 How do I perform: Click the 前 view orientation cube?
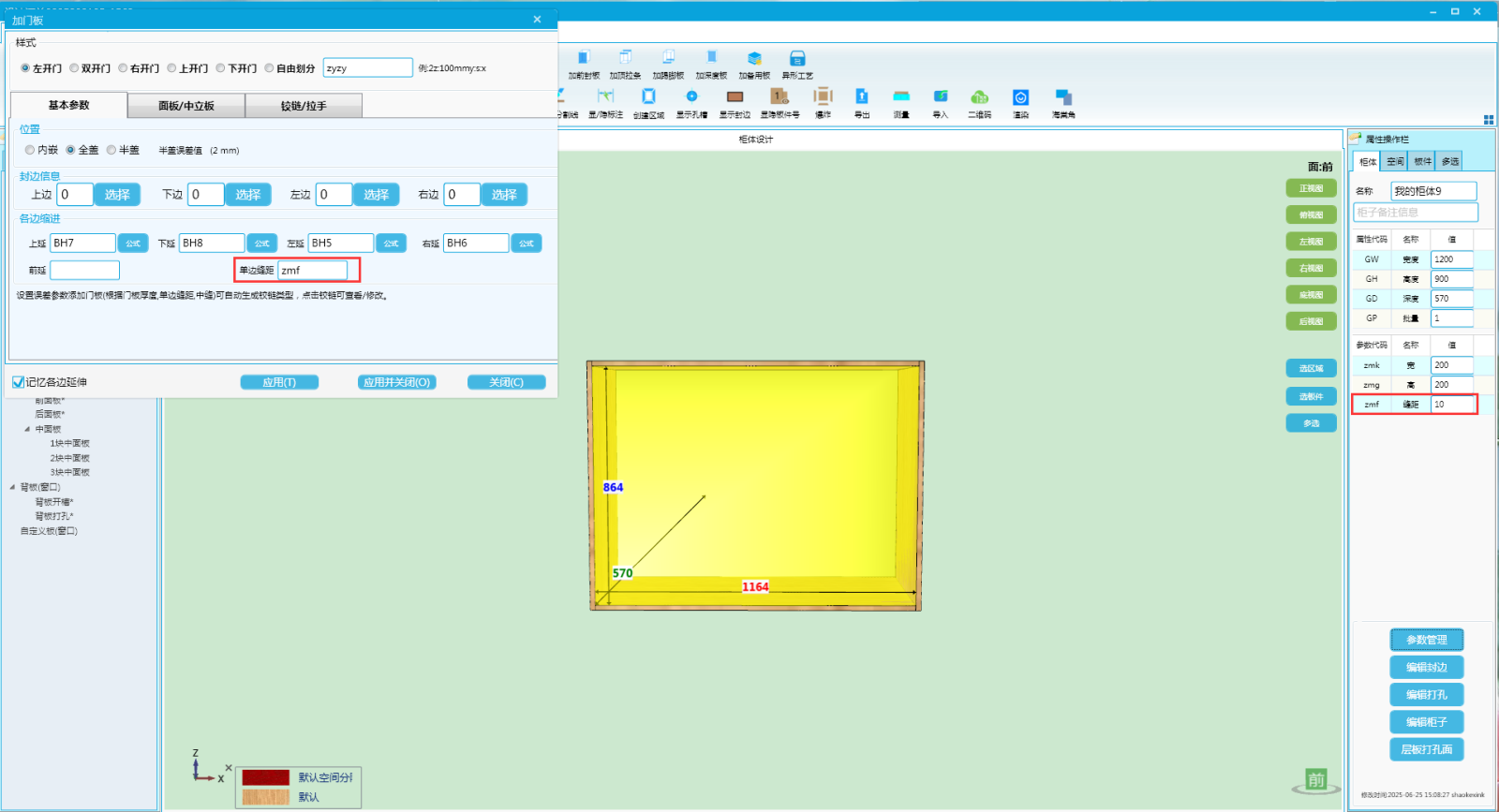tap(1316, 780)
